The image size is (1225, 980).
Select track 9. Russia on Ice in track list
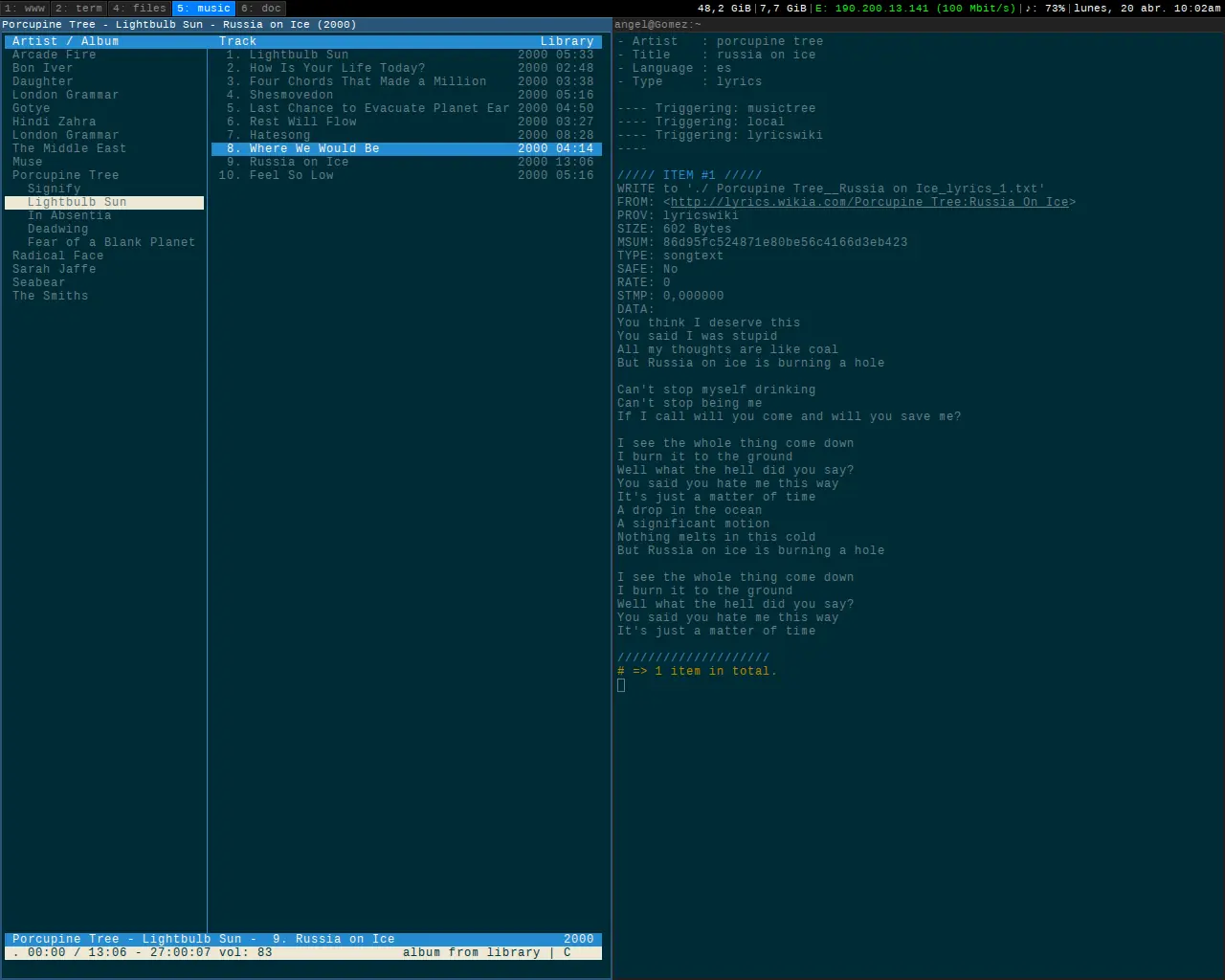tap(407, 162)
